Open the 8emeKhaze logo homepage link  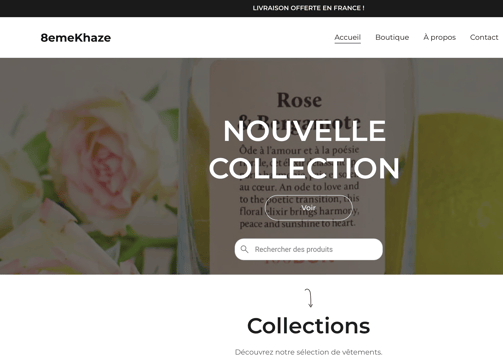pos(76,38)
